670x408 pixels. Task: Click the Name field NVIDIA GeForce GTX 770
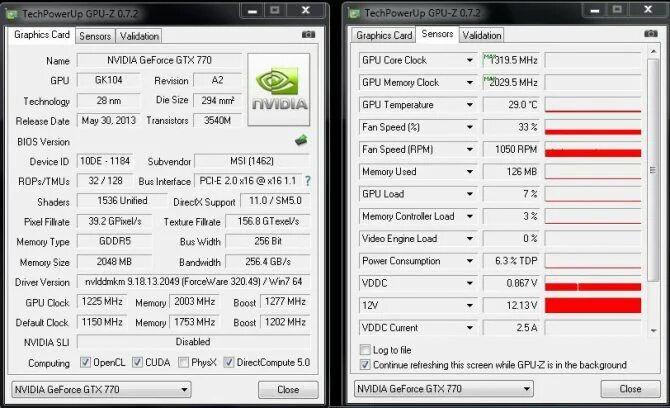pyautogui.click(x=159, y=60)
